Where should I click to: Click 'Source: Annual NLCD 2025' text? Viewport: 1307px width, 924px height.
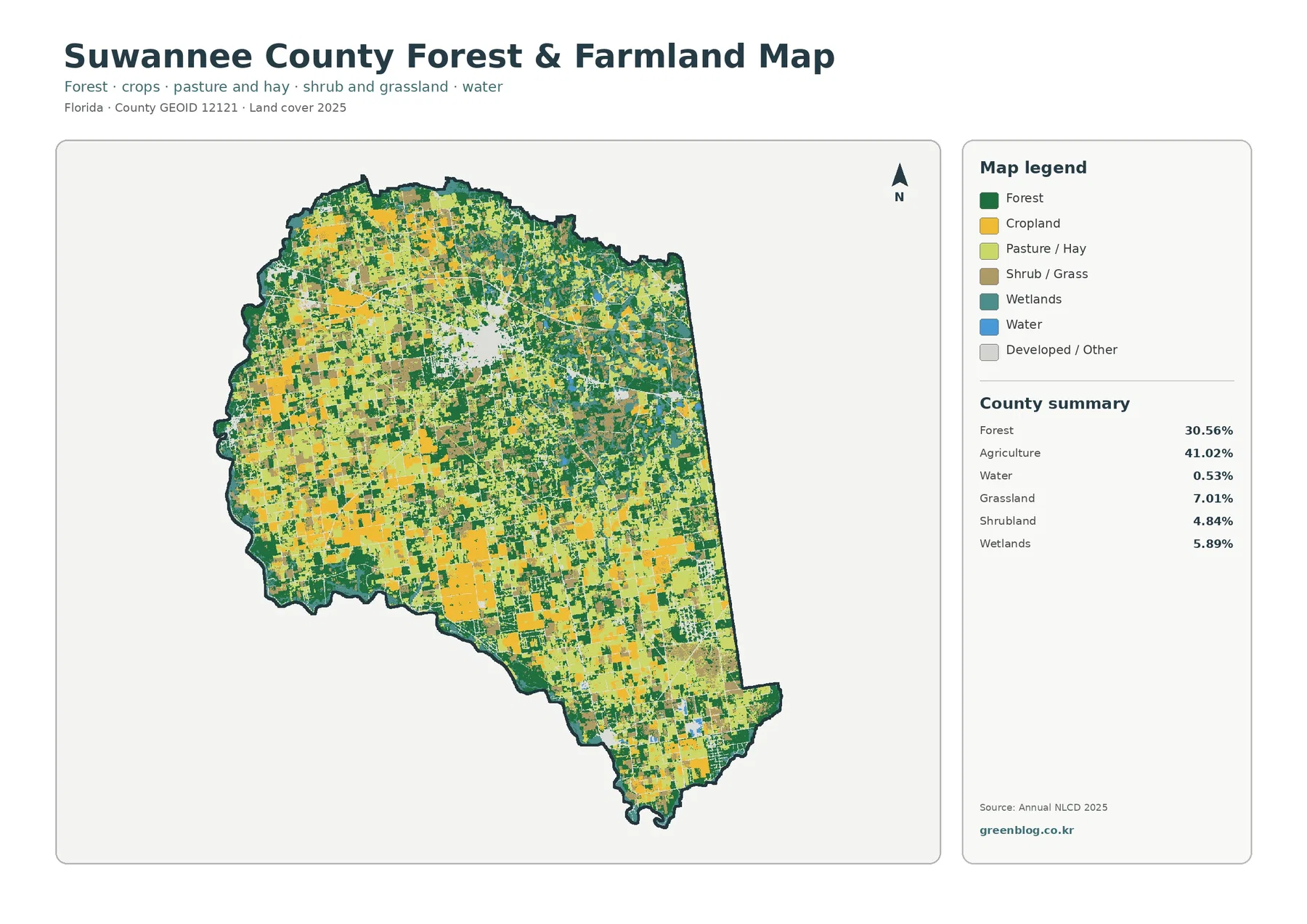pyautogui.click(x=1043, y=807)
